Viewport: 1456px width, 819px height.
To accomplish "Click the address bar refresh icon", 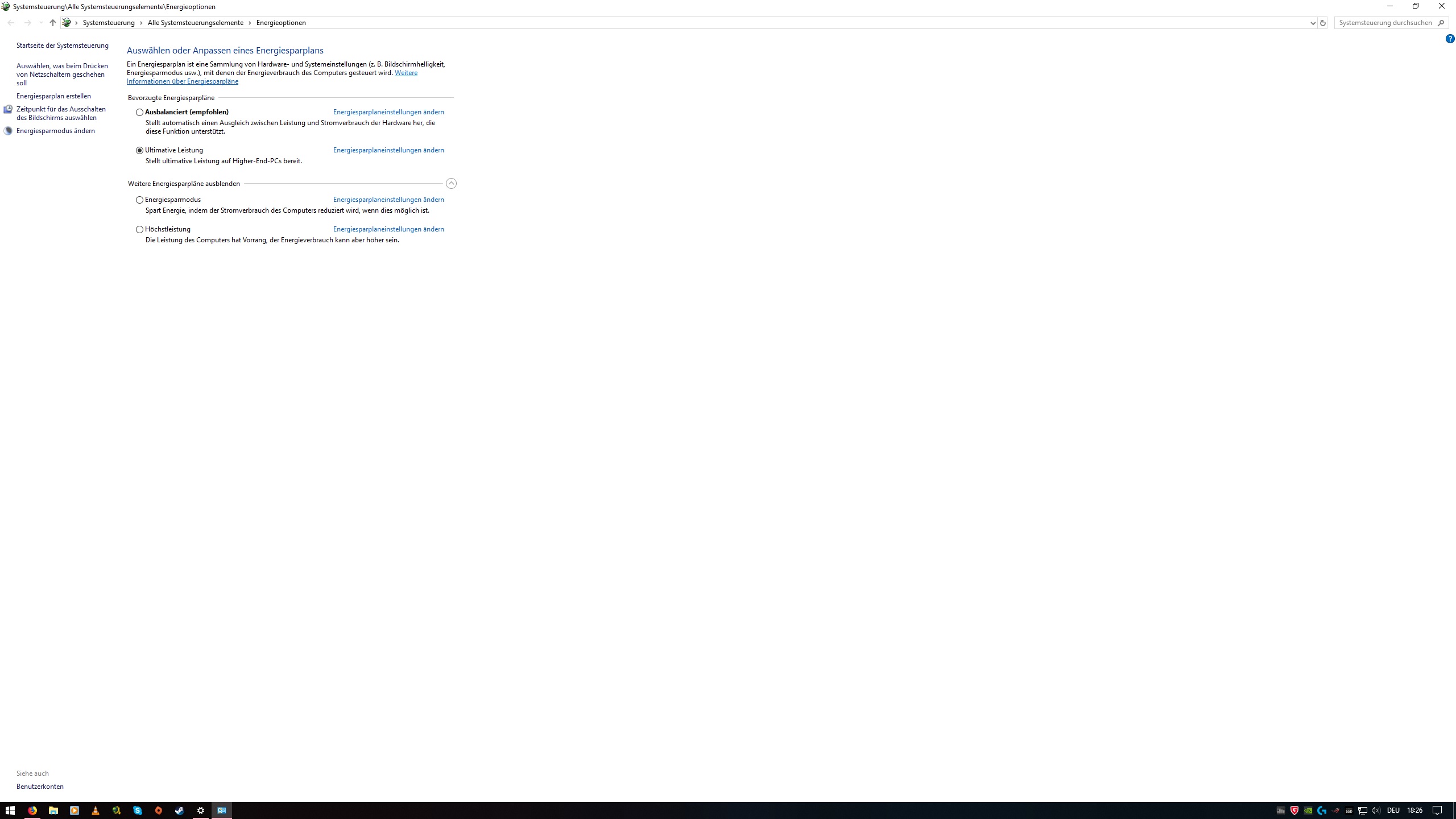I will [1323, 23].
